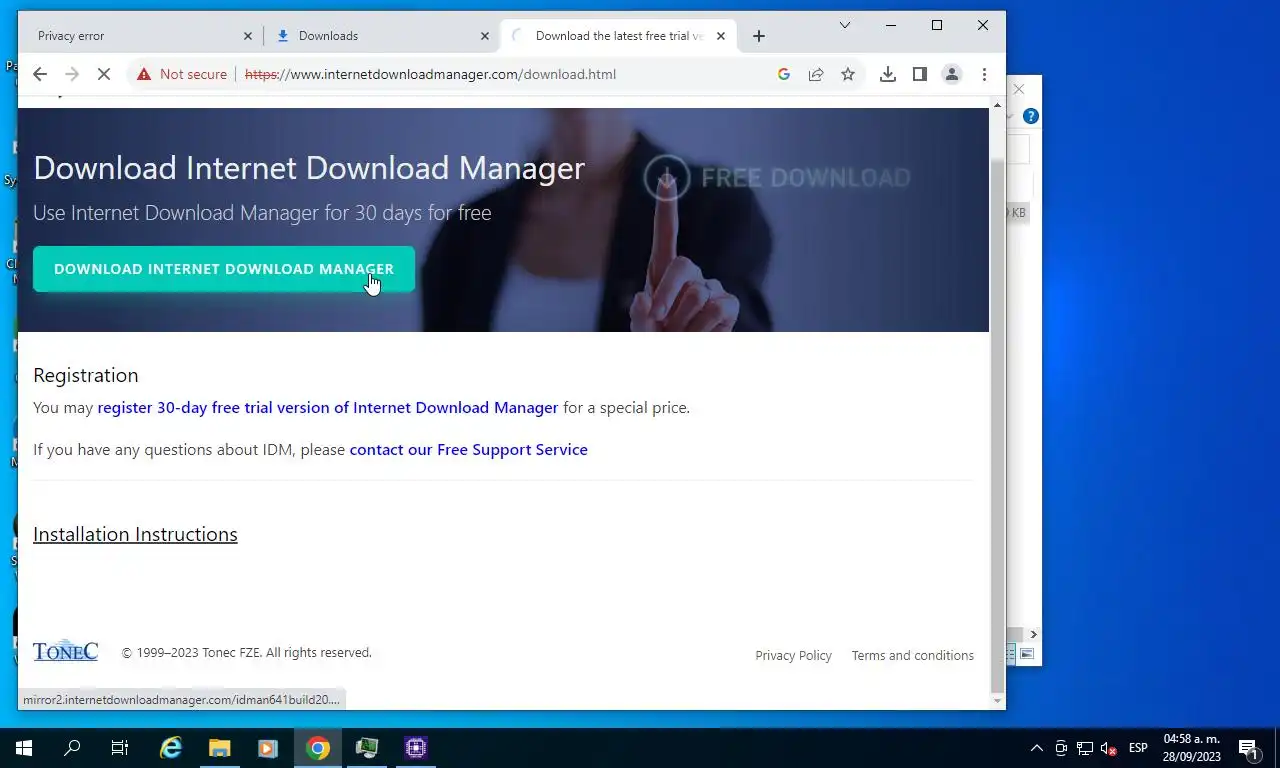The width and height of the screenshot is (1280, 768).
Task: Go back to the previous page
Action: click(40, 74)
